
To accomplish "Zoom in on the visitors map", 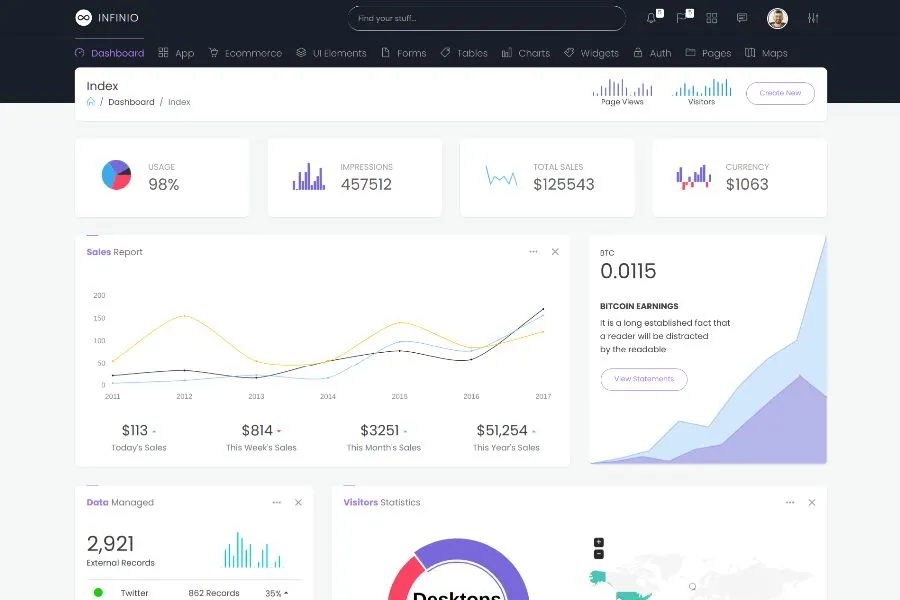I will click(x=599, y=542).
